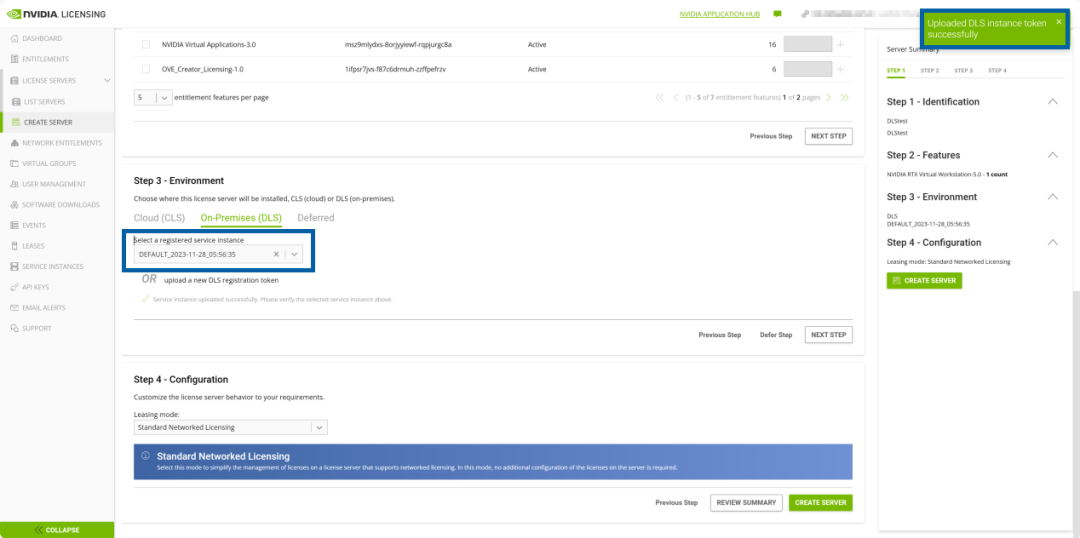Open the NVIDIA Application Hub link
The image size is (1080, 538).
point(719,14)
